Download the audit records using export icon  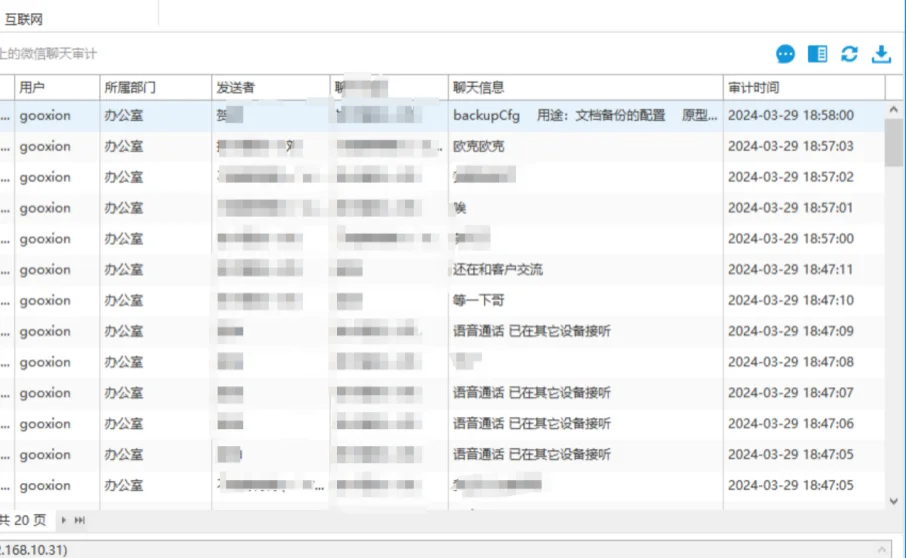(881, 54)
